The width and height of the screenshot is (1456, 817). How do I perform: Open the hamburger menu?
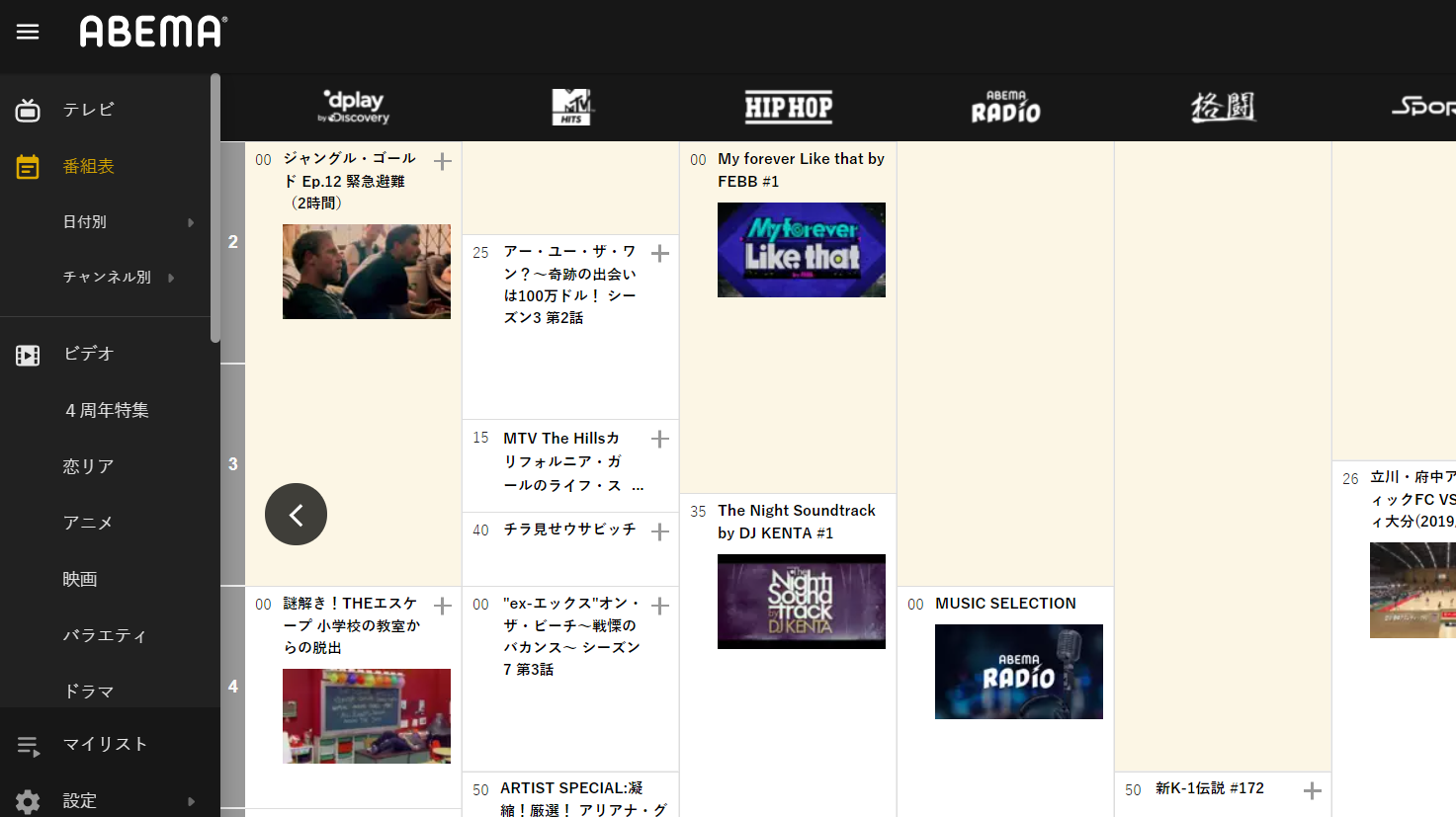[28, 32]
